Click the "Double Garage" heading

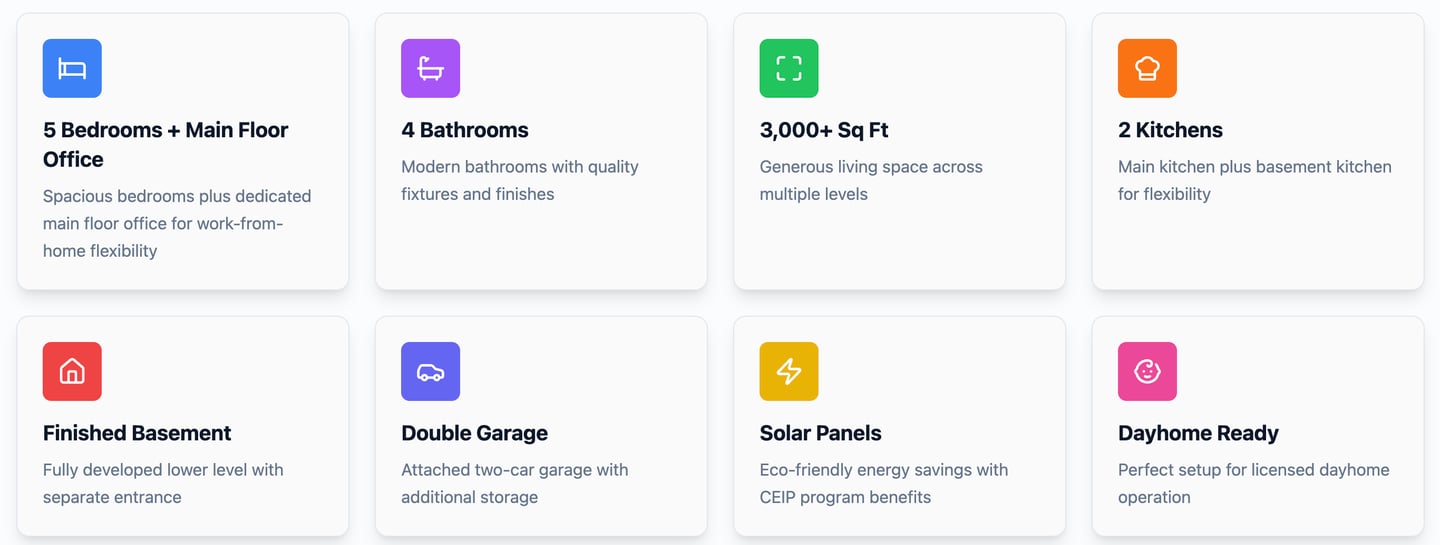(474, 433)
